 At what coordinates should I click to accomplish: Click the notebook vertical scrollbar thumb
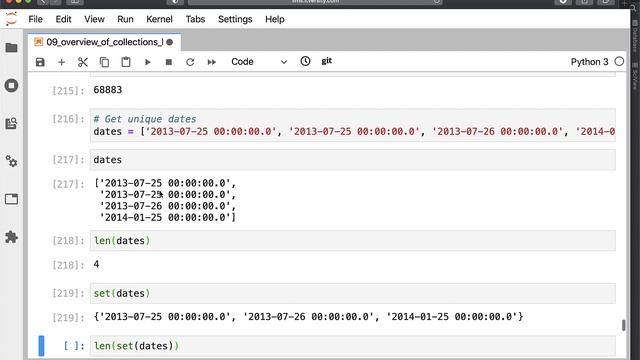(623, 325)
